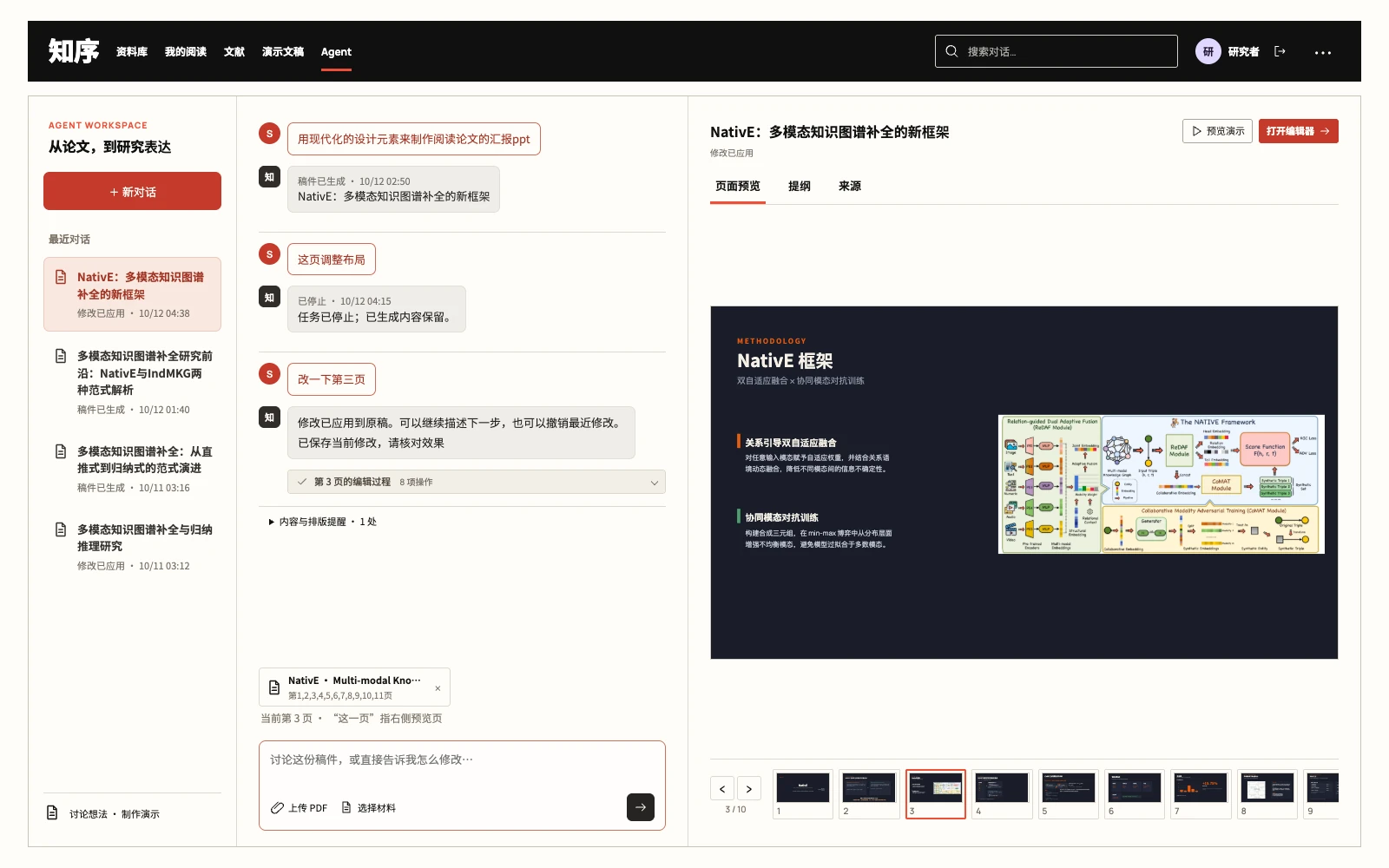Switch to the 提纲 tab

[x=800, y=186]
